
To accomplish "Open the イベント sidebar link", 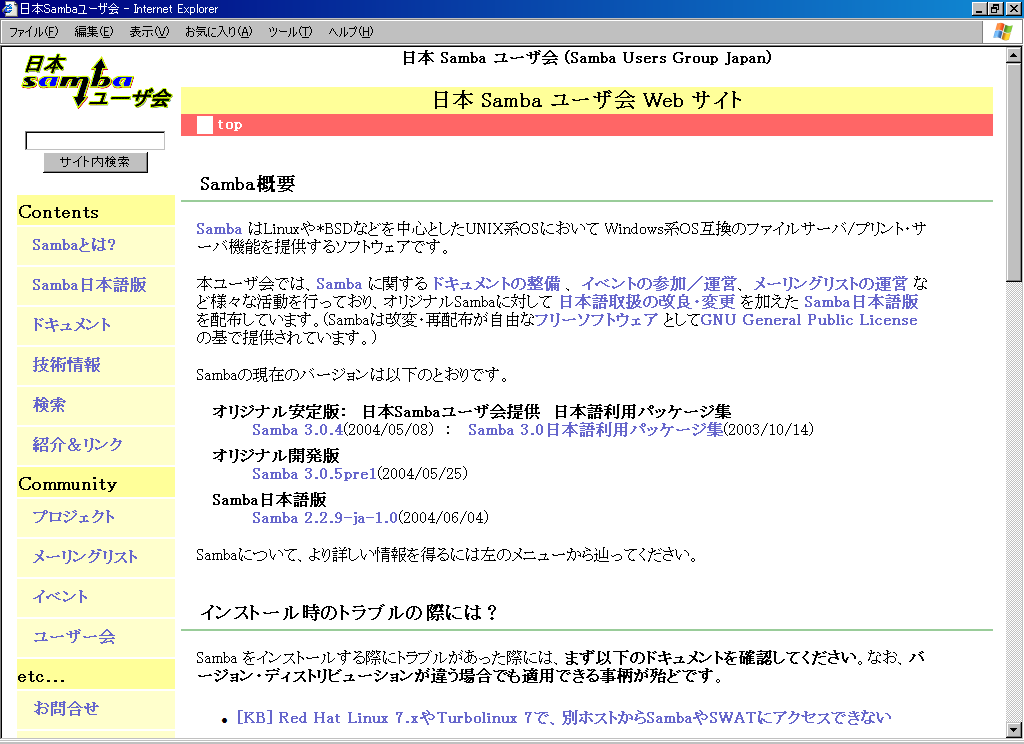I will [60, 596].
